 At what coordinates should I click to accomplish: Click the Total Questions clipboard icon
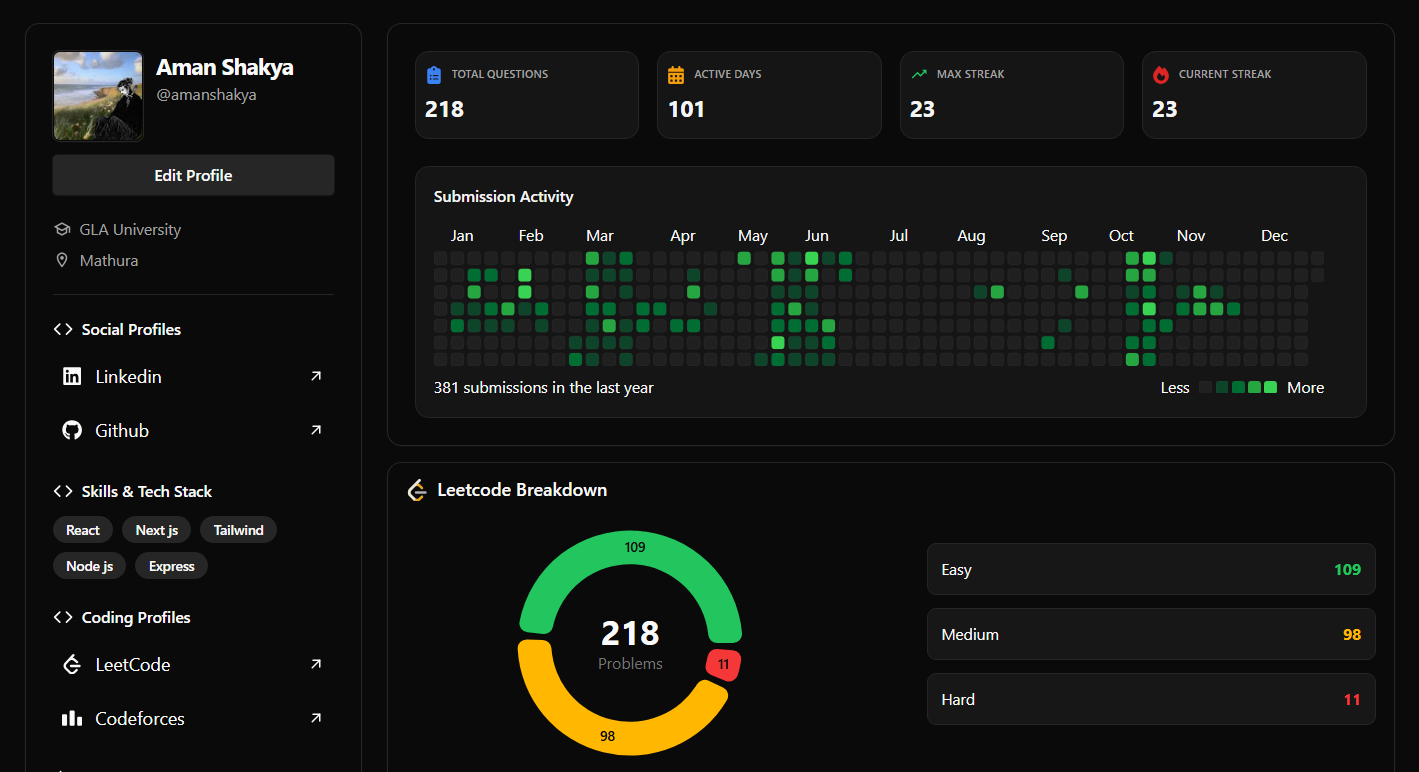point(434,75)
